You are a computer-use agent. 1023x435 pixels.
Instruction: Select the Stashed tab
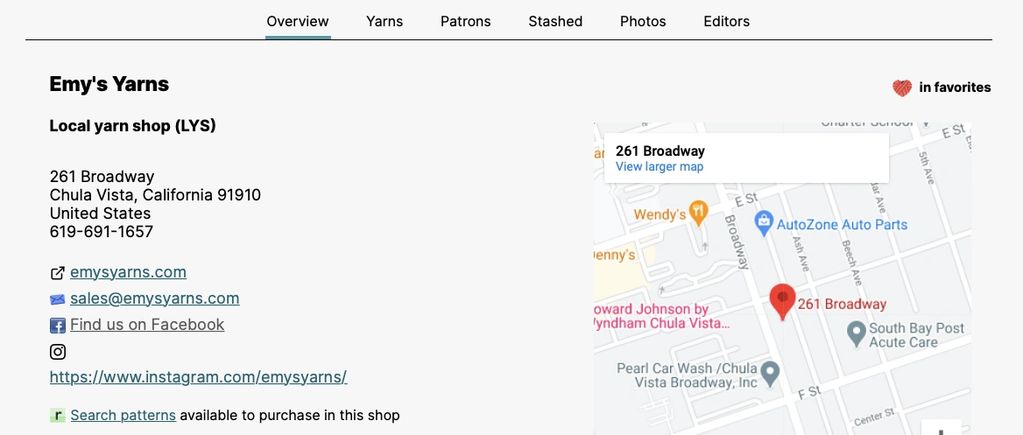click(555, 21)
